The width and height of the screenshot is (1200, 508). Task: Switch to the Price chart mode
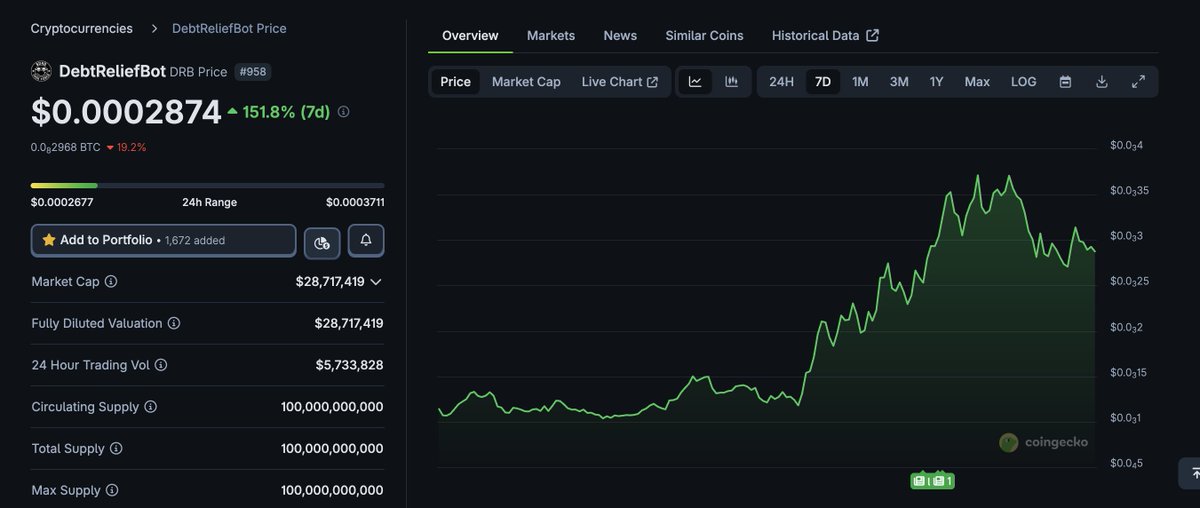[455, 82]
